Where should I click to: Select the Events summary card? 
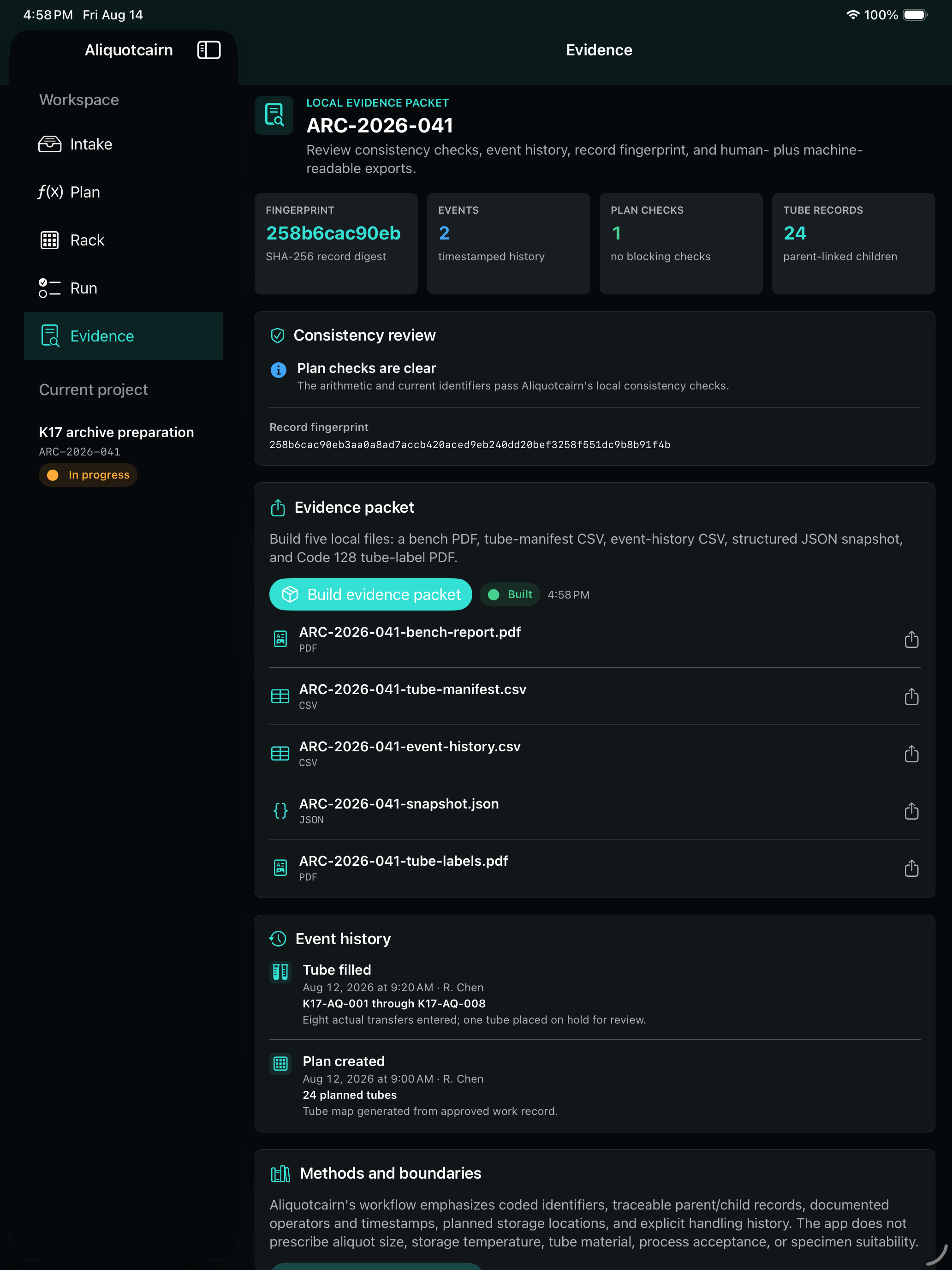click(508, 244)
